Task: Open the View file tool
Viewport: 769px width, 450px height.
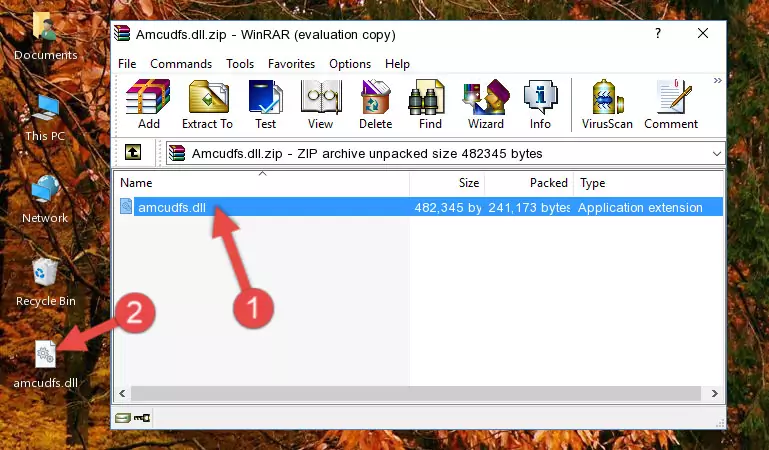Action: 321,104
